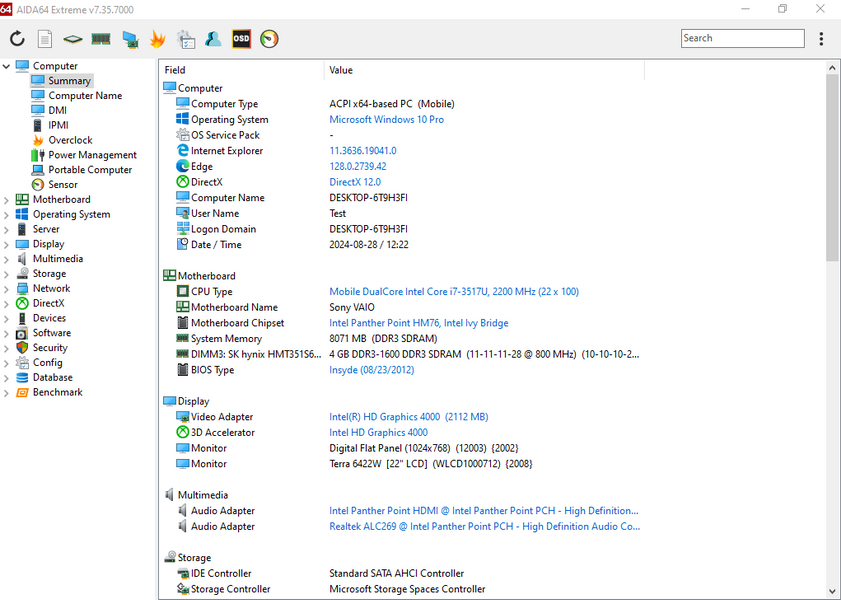Expand the Storage tree node
841x600 pixels.
point(6,274)
